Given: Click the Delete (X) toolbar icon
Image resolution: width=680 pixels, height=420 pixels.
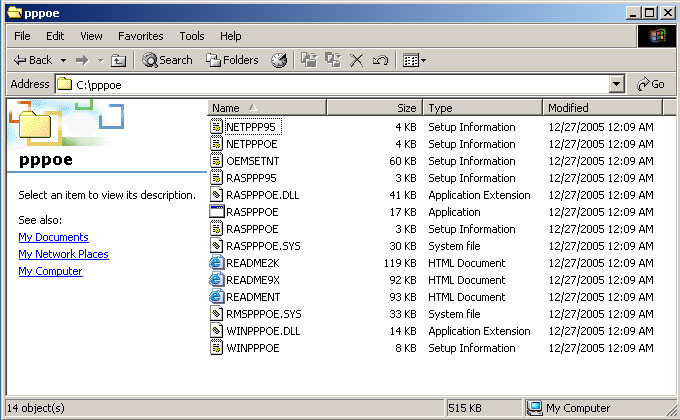Looking at the screenshot, I should (356, 60).
